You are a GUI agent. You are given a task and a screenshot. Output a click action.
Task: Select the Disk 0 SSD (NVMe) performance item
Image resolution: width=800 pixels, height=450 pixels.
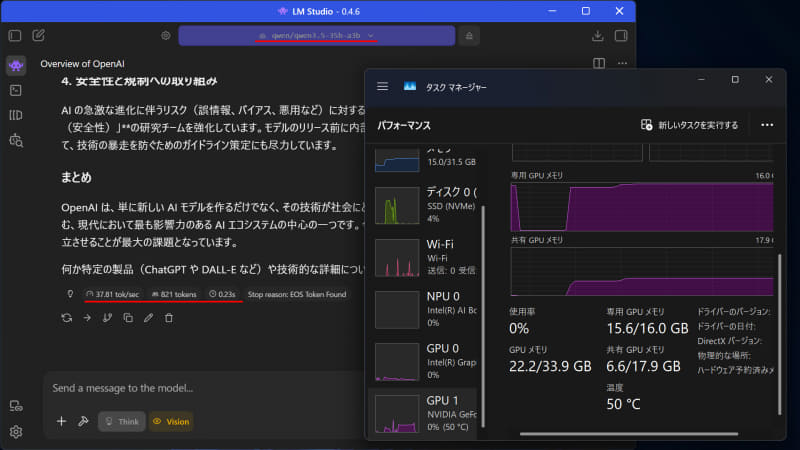pos(425,205)
